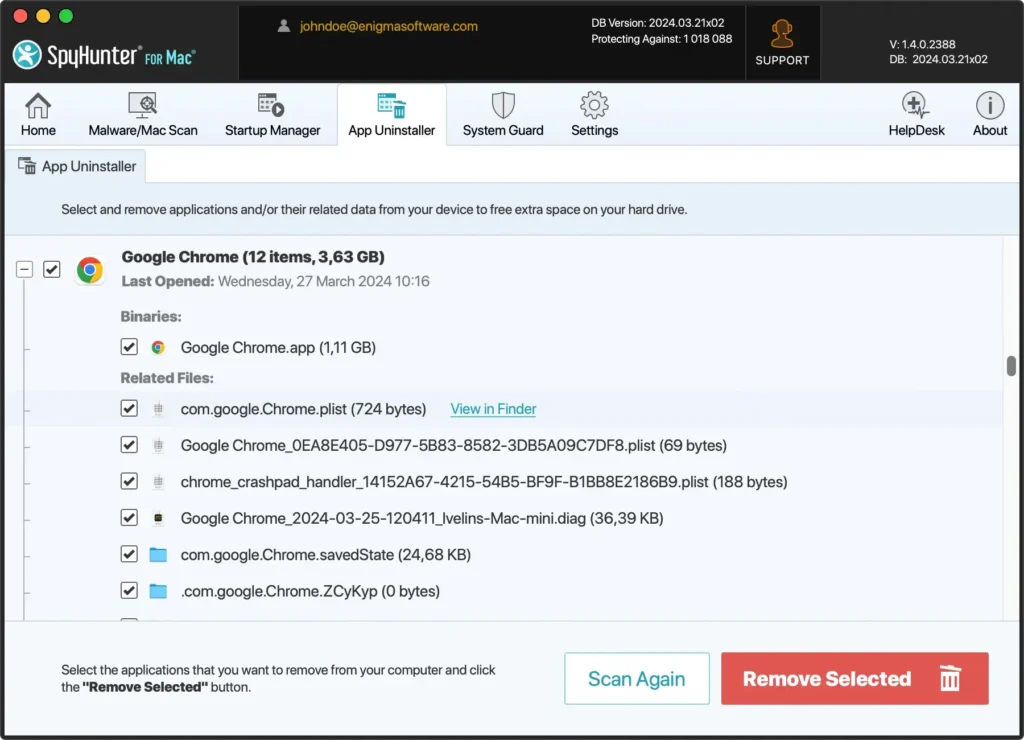Screen dimensions: 1024x740
Task: Uncheck the com.google.Chrome.plist checkbox
Action: pyautogui.click(x=129, y=408)
